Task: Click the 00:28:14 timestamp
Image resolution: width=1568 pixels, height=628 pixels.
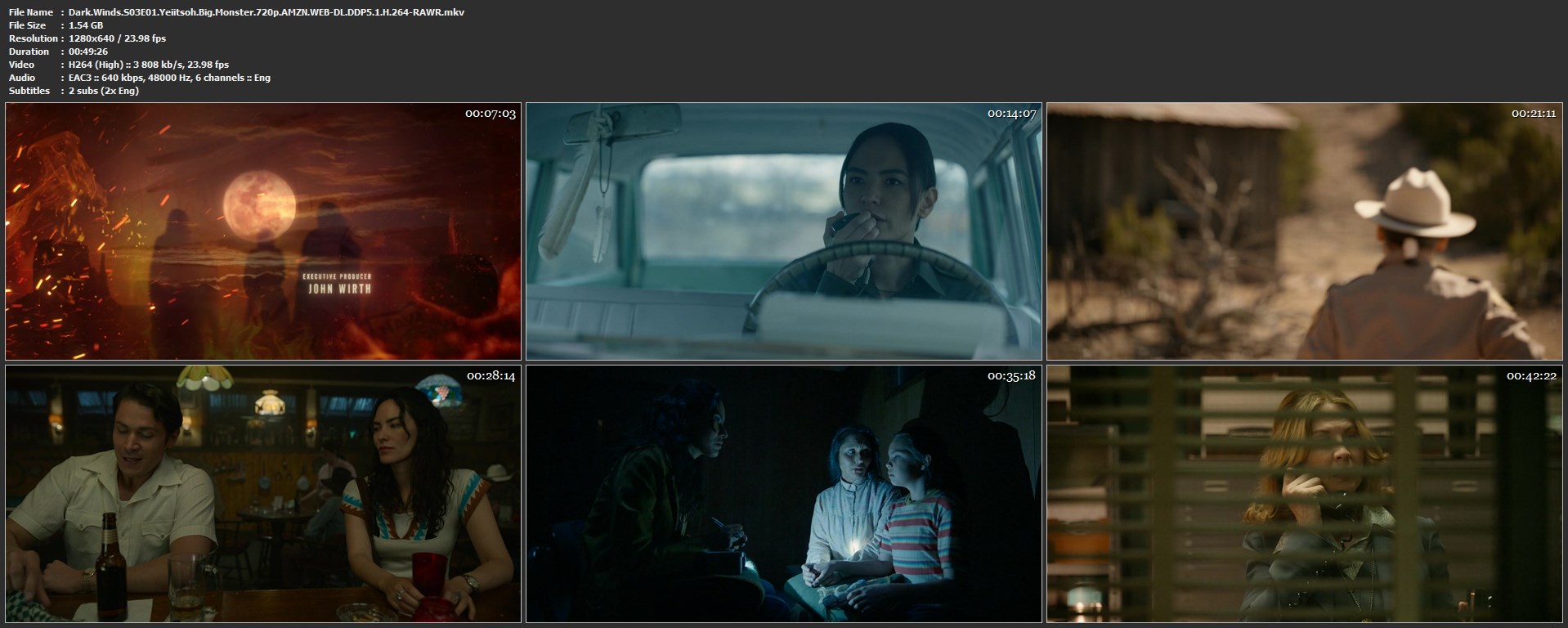Action: (x=490, y=376)
